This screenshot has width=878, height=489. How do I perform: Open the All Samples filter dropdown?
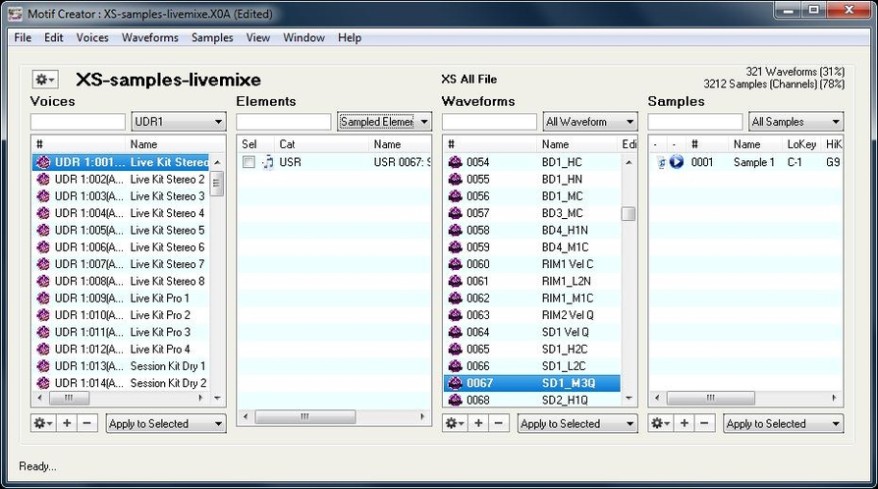796,122
